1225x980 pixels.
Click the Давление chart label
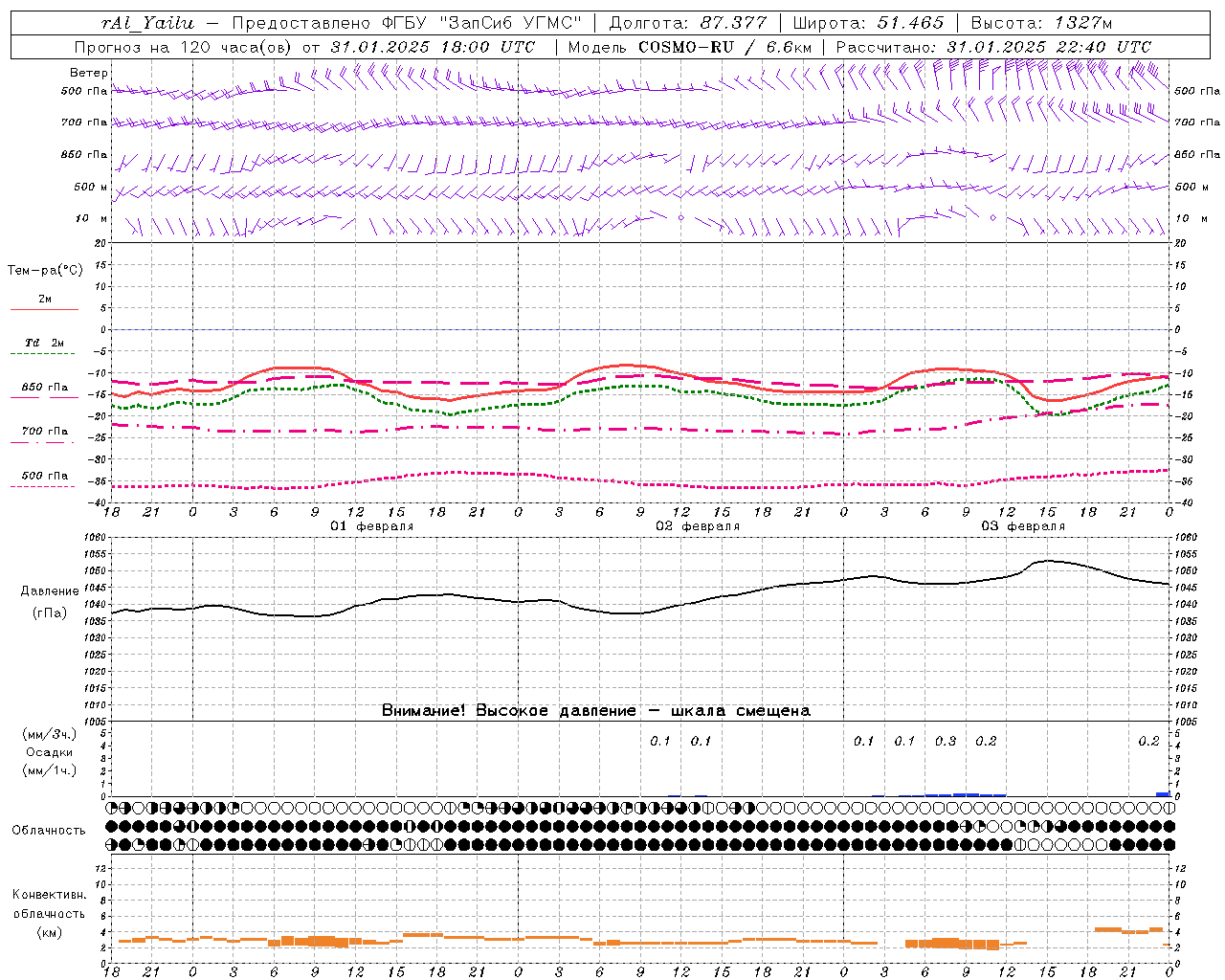(x=50, y=591)
